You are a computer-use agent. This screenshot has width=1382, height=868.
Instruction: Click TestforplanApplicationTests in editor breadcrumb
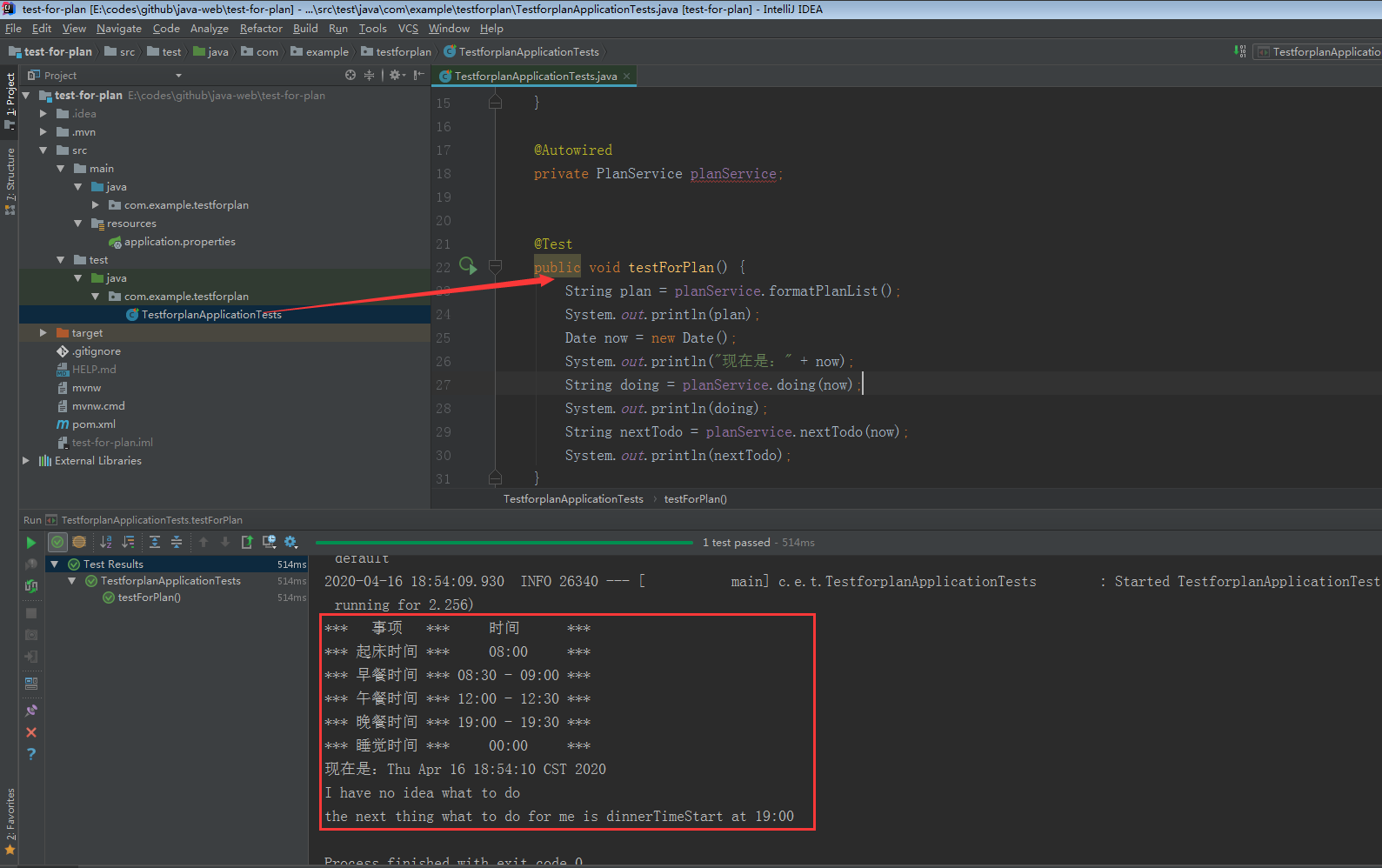coord(573,499)
